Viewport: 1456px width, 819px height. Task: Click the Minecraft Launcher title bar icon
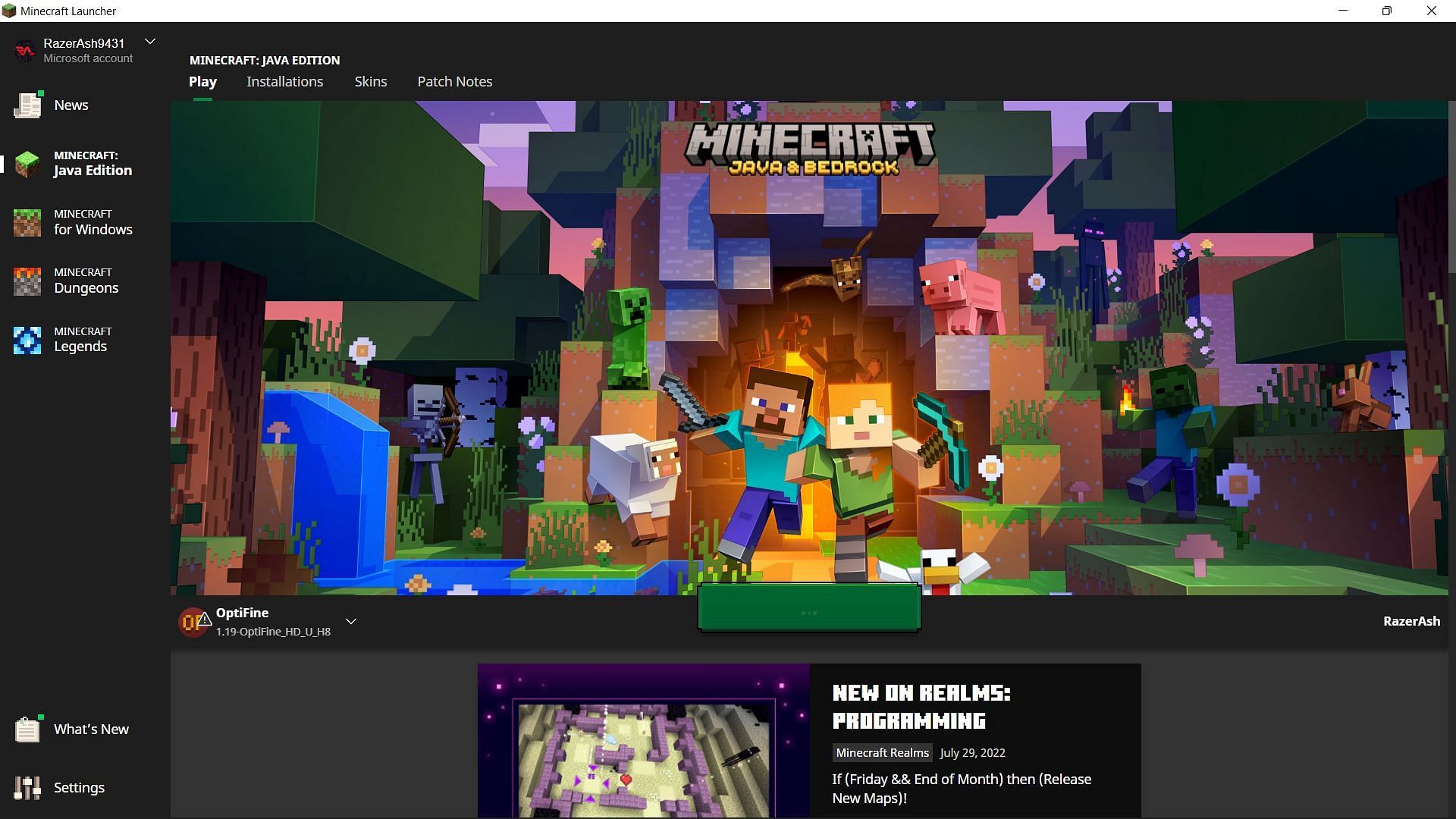9,11
